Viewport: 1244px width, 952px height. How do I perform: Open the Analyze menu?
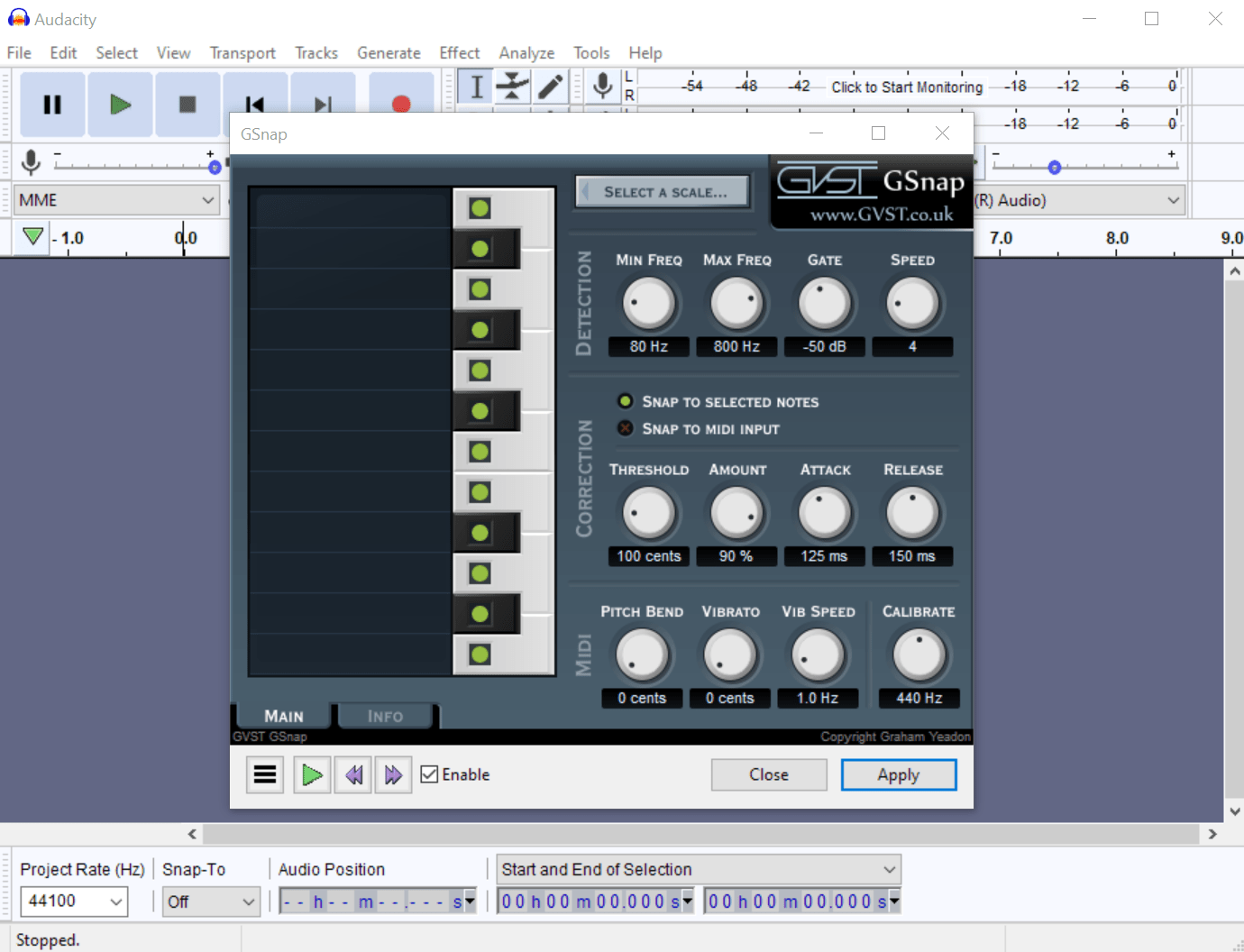point(526,53)
